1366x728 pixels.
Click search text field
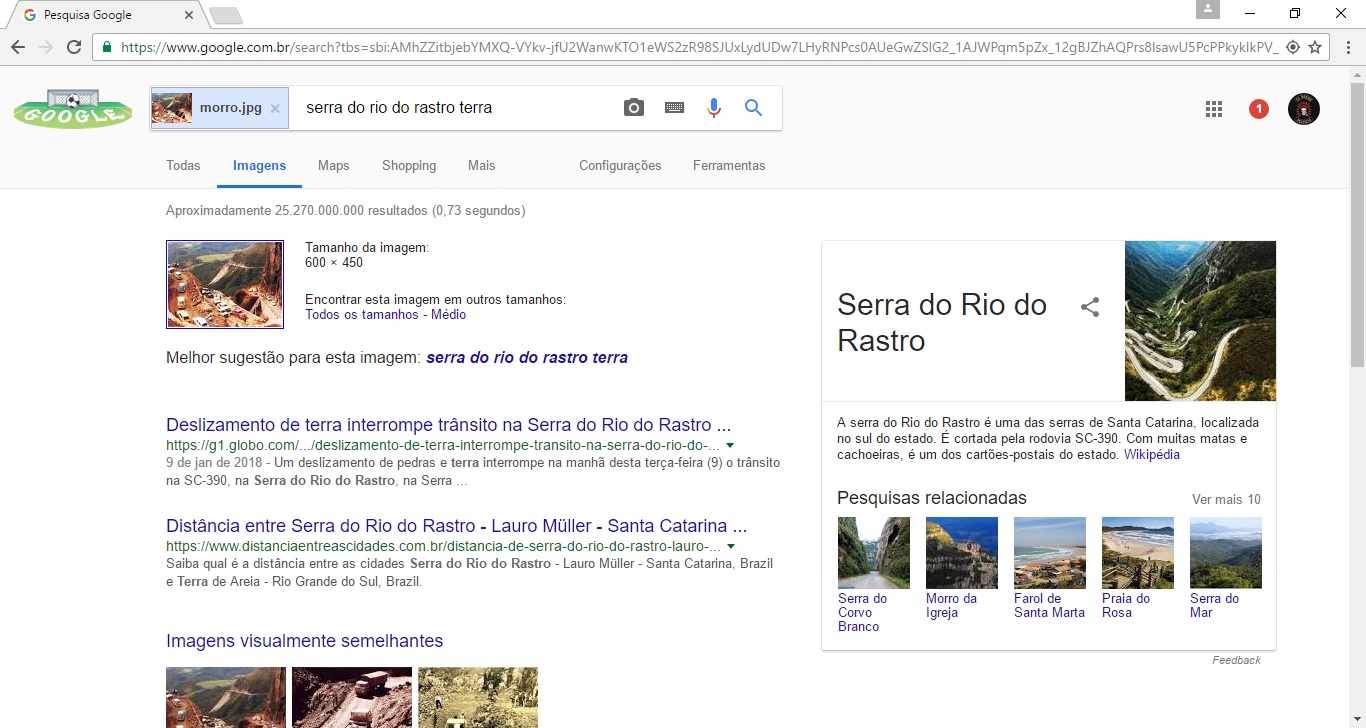click(x=455, y=108)
